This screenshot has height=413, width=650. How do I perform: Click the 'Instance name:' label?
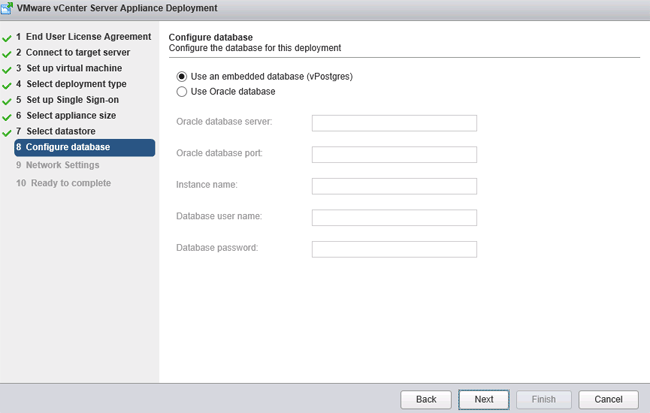pyautogui.click(x=207, y=185)
